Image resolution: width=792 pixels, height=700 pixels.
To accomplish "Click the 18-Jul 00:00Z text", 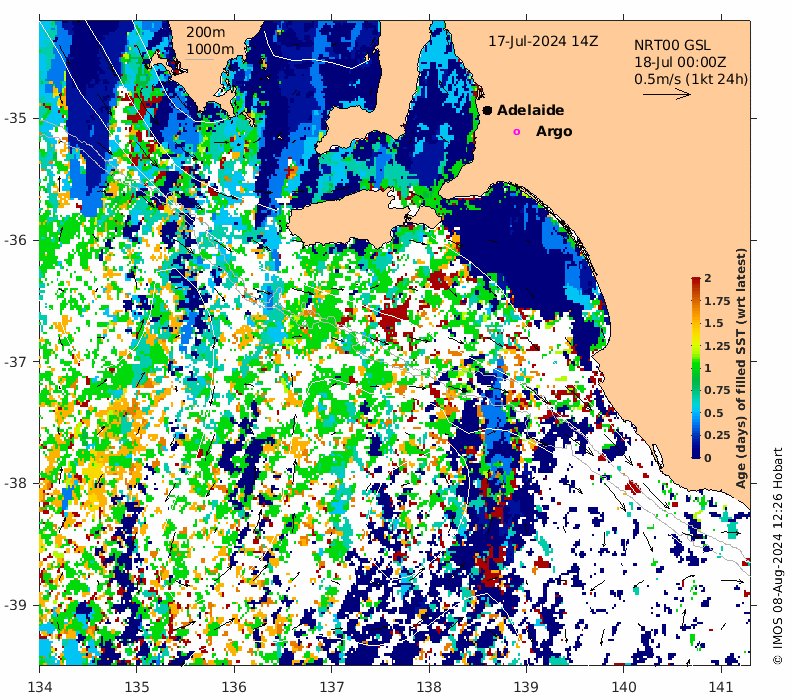I will (680, 62).
